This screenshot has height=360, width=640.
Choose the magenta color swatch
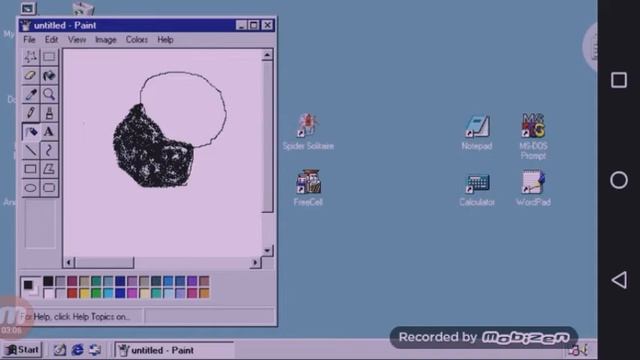coord(132,293)
